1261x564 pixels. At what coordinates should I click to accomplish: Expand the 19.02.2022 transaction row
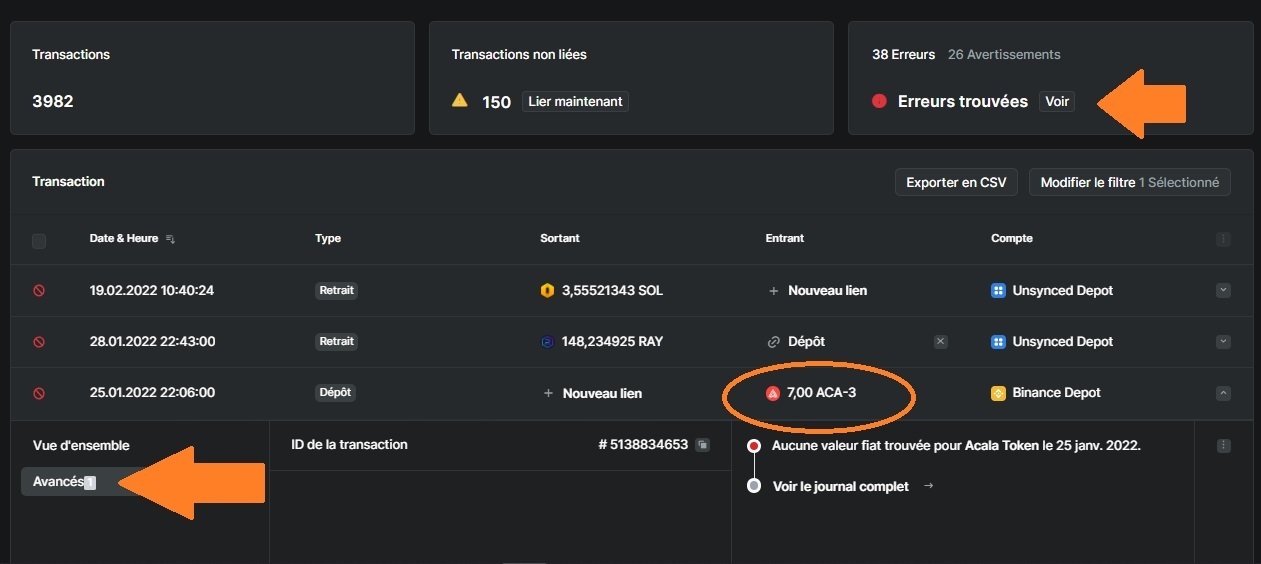point(1223,291)
